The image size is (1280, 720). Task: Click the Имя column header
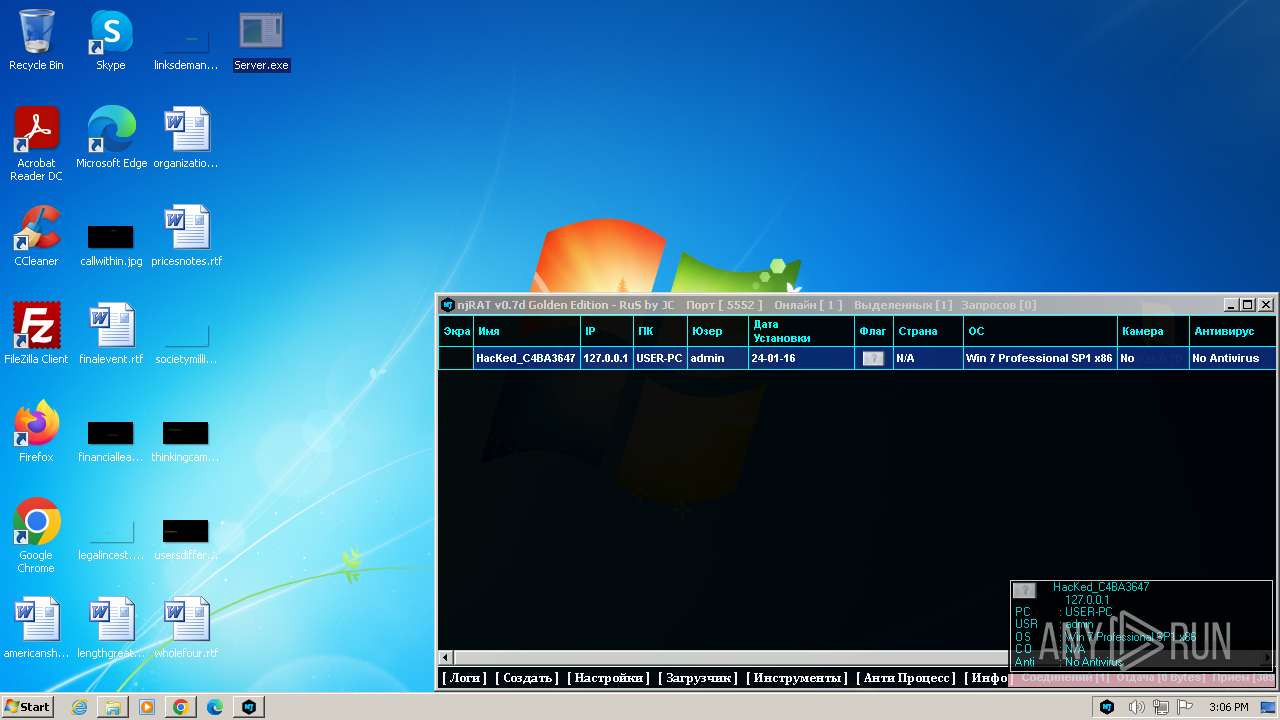click(x=527, y=331)
